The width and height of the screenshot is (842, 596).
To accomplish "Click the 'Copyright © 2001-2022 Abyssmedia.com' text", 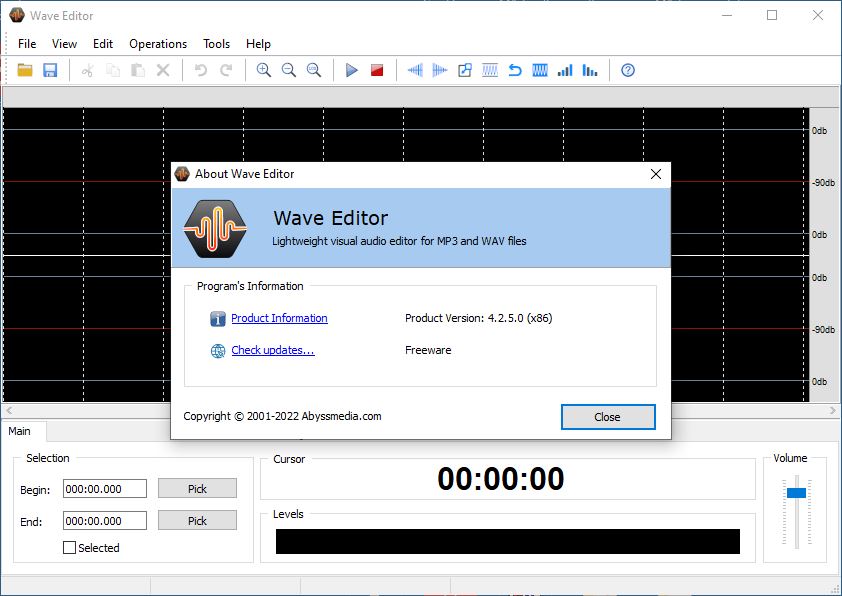I will click(282, 416).
